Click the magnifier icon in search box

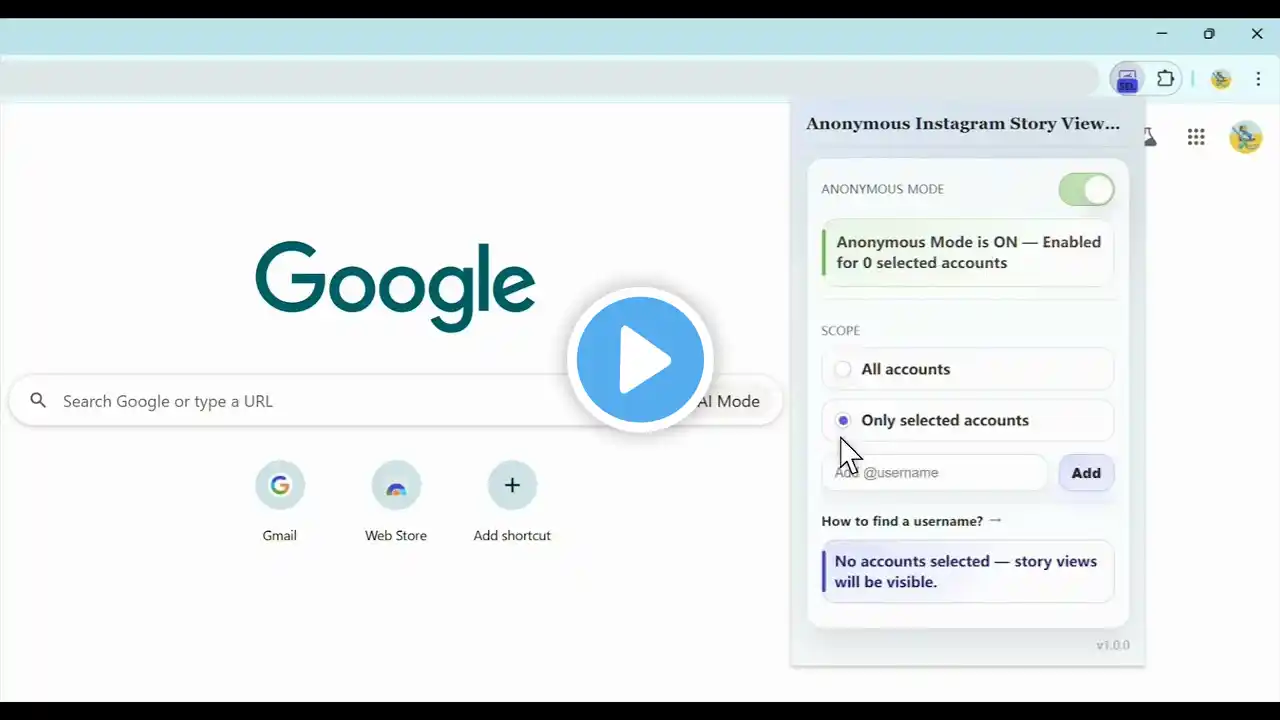[x=38, y=401]
